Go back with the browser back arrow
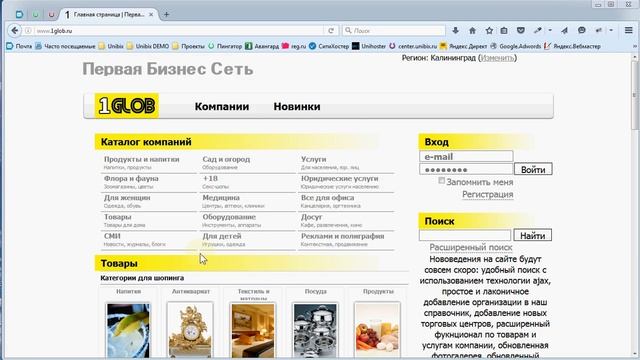The width and height of the screenshot is (640, 360). (x=15, y=31)
